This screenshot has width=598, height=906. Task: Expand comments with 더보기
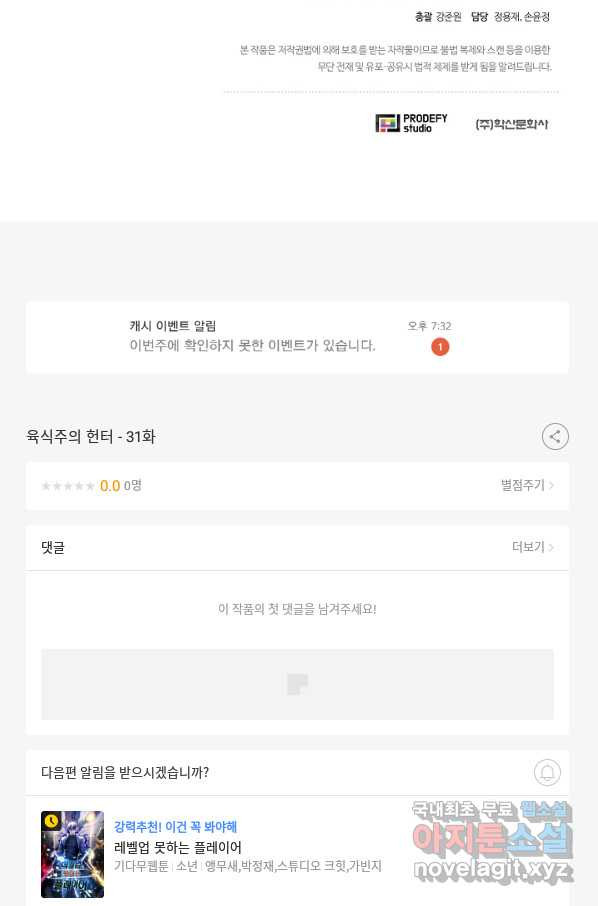(x=528, y=547)
